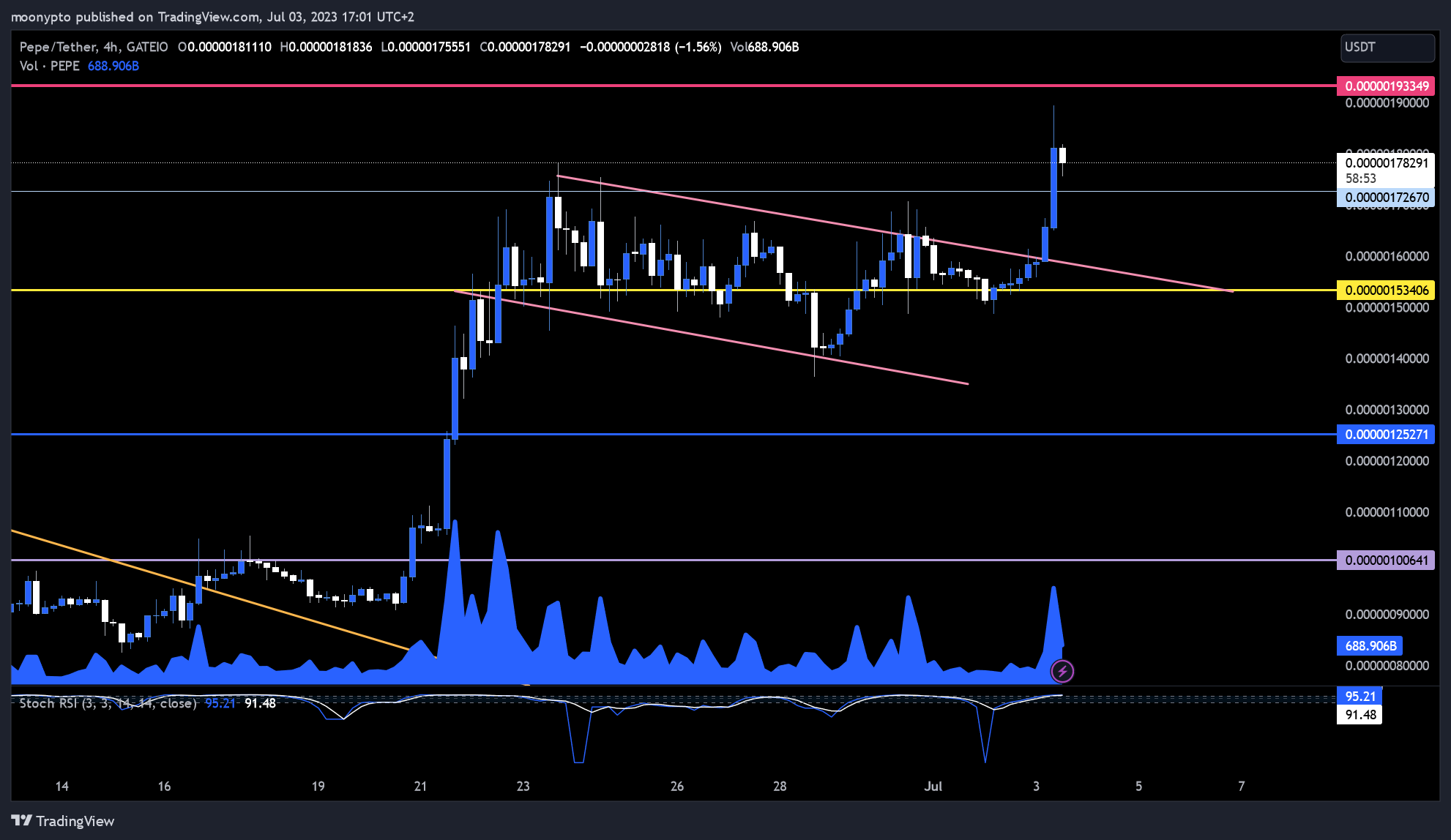Click the light blue 0.00000172670 label
This screenshot has width=1451, height=840.
pyautogui.click(x=1386, y=197)
